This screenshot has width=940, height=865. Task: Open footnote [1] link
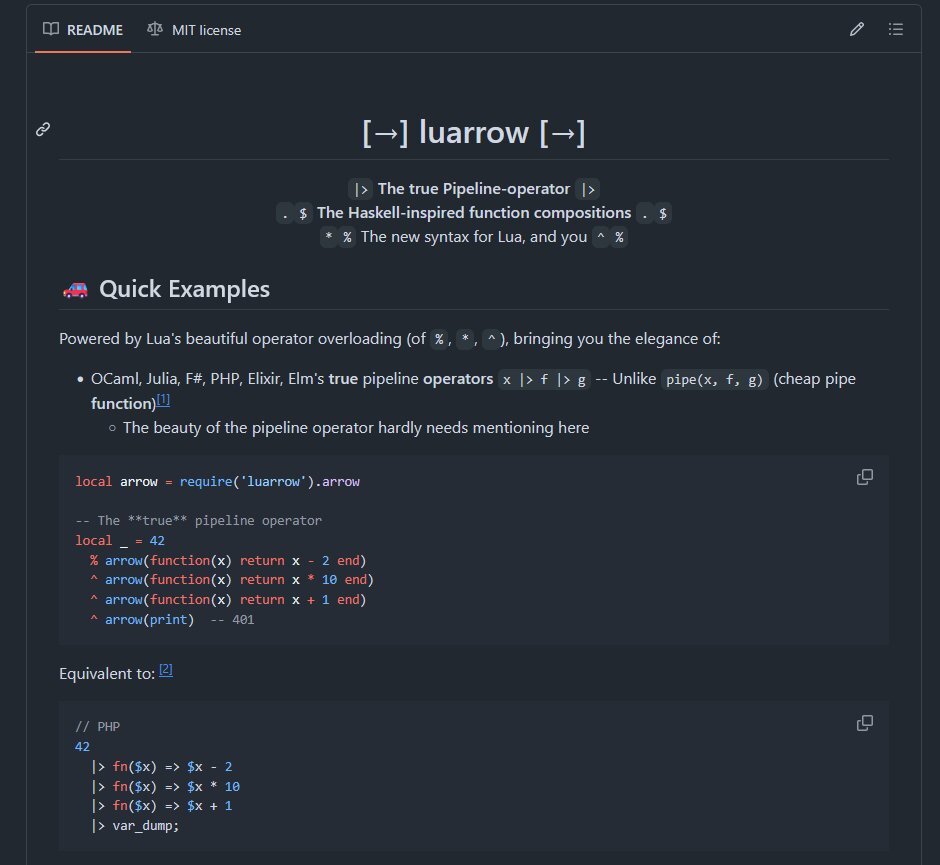163,400
